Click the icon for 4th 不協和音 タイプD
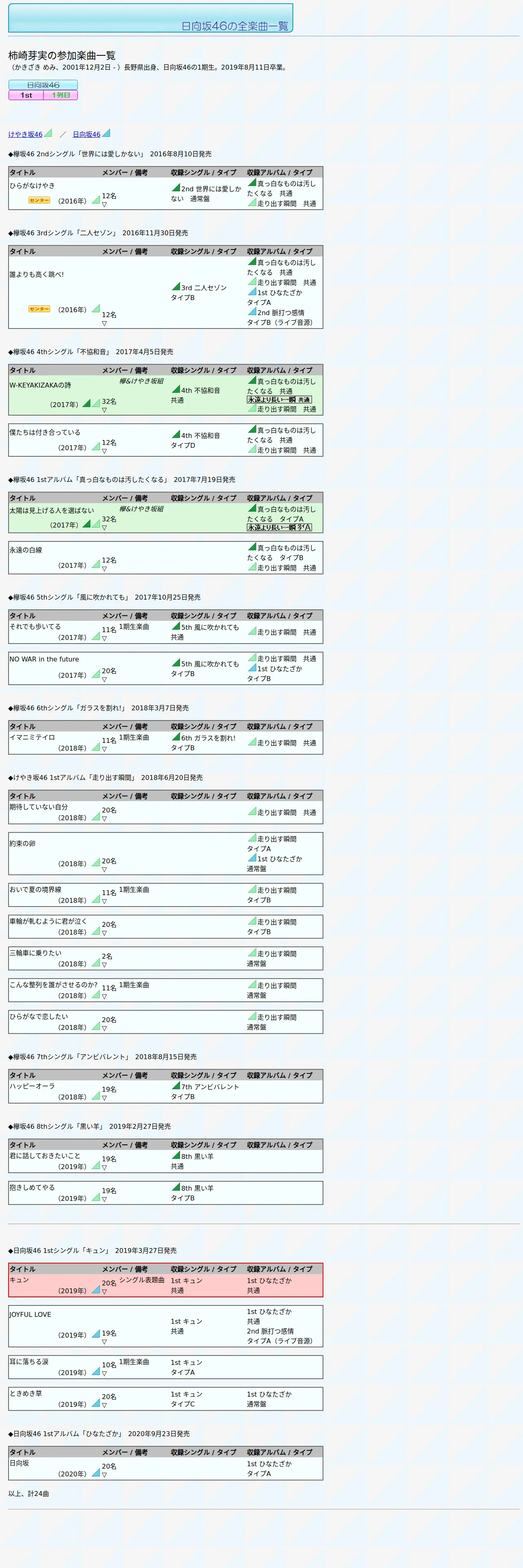This screenshot has width=523, height=1568. tap(176, 434)
